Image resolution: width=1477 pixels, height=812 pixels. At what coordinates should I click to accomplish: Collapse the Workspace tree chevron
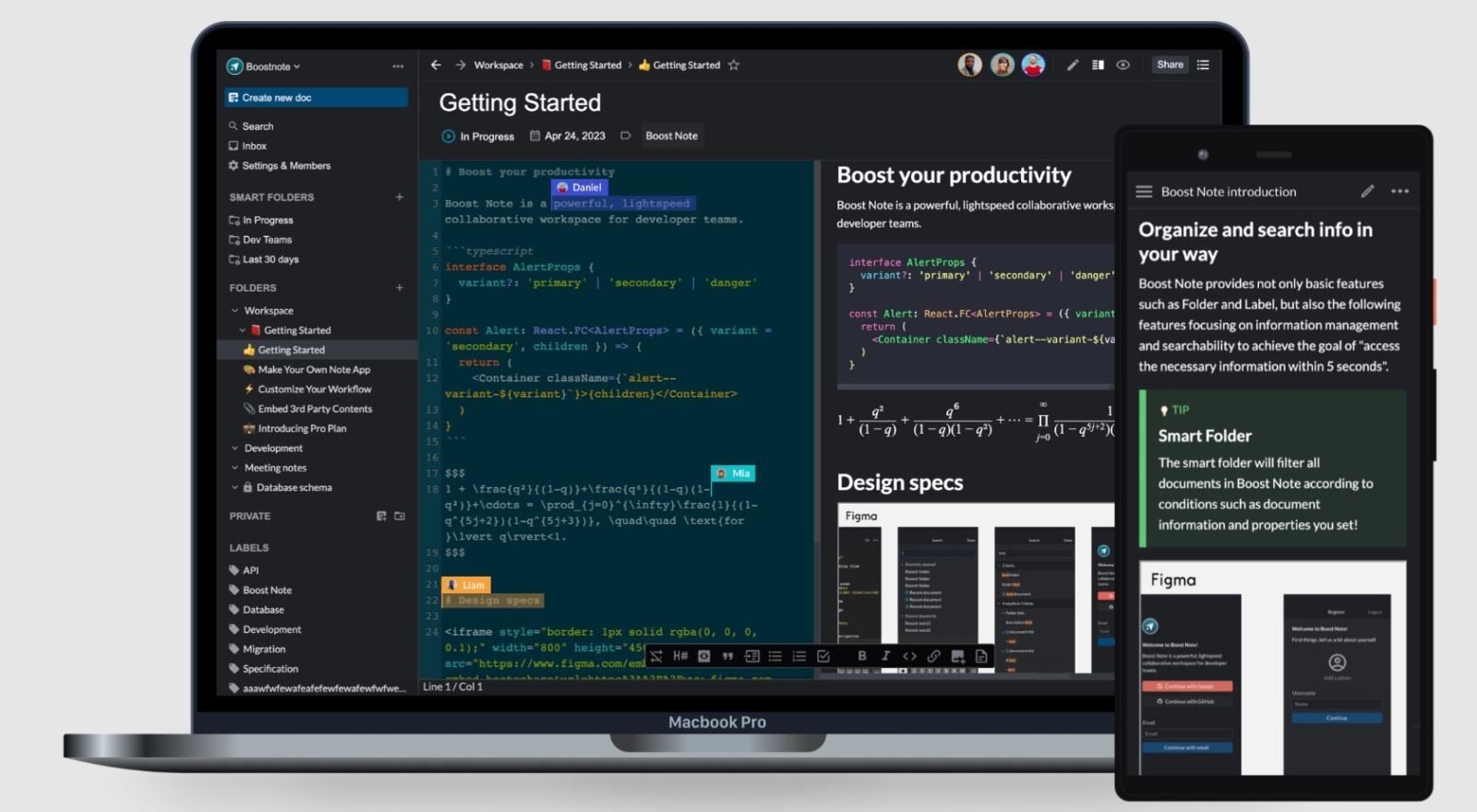click(x=235, y=311)
